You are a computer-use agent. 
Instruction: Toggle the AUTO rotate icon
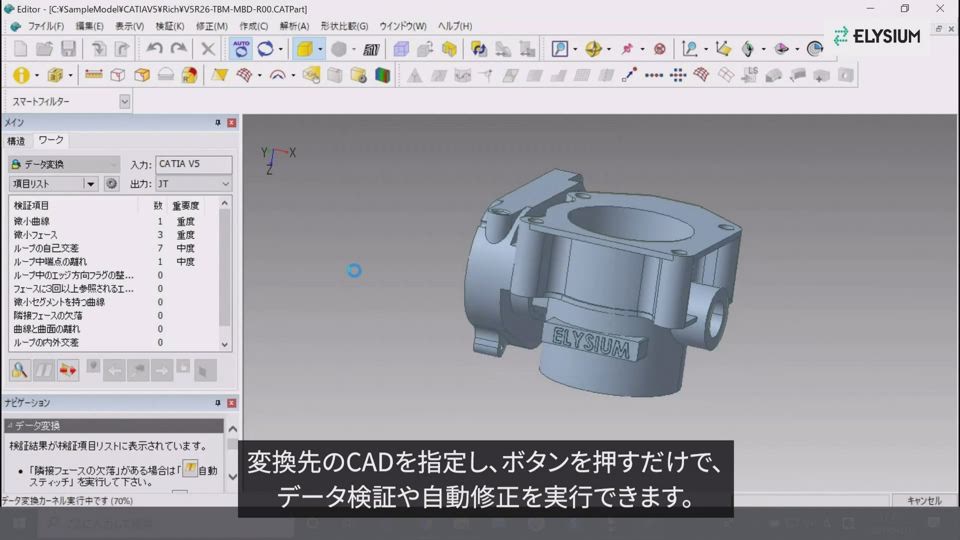(x=241, y=48)
